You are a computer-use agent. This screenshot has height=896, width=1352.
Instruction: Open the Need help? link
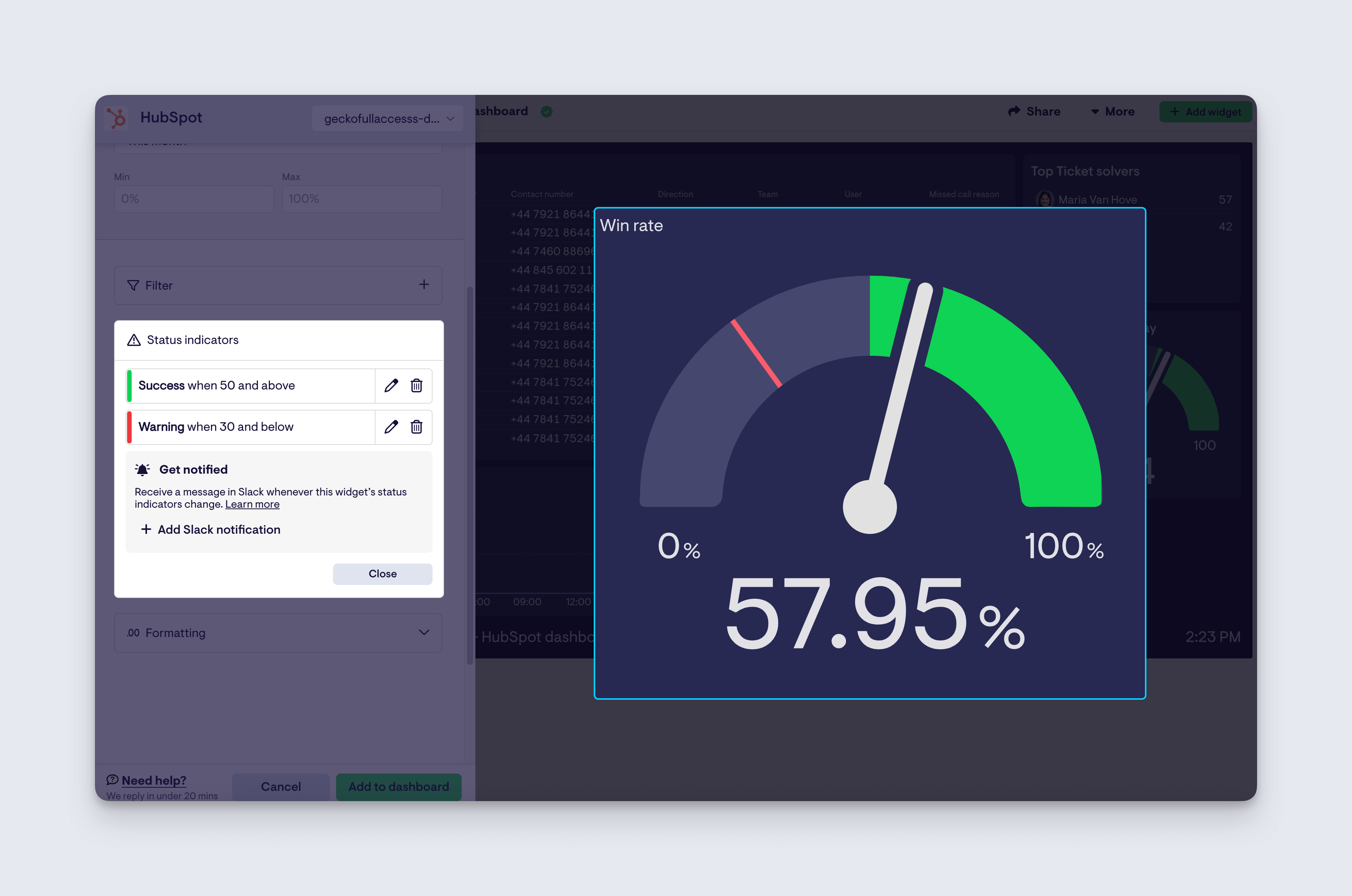tap(154, 780)
